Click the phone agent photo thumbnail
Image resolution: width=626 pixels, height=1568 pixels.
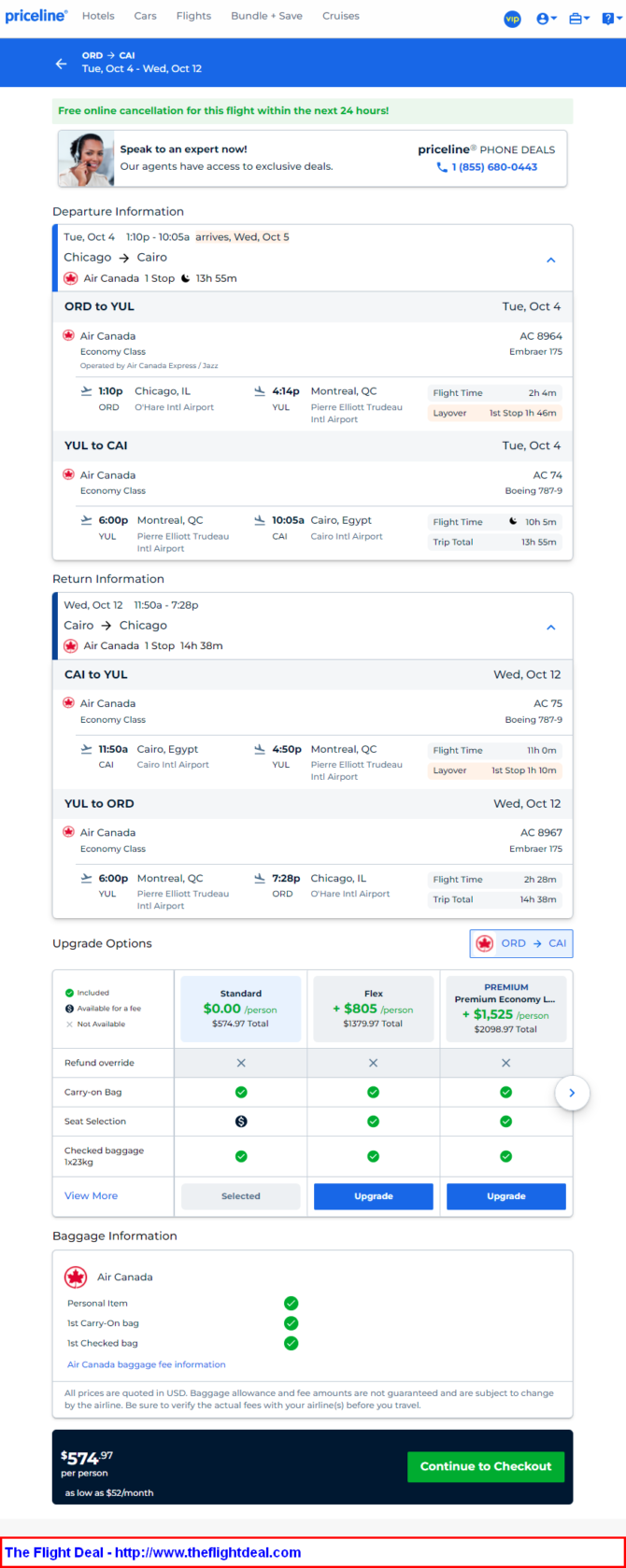coord(86,158)
